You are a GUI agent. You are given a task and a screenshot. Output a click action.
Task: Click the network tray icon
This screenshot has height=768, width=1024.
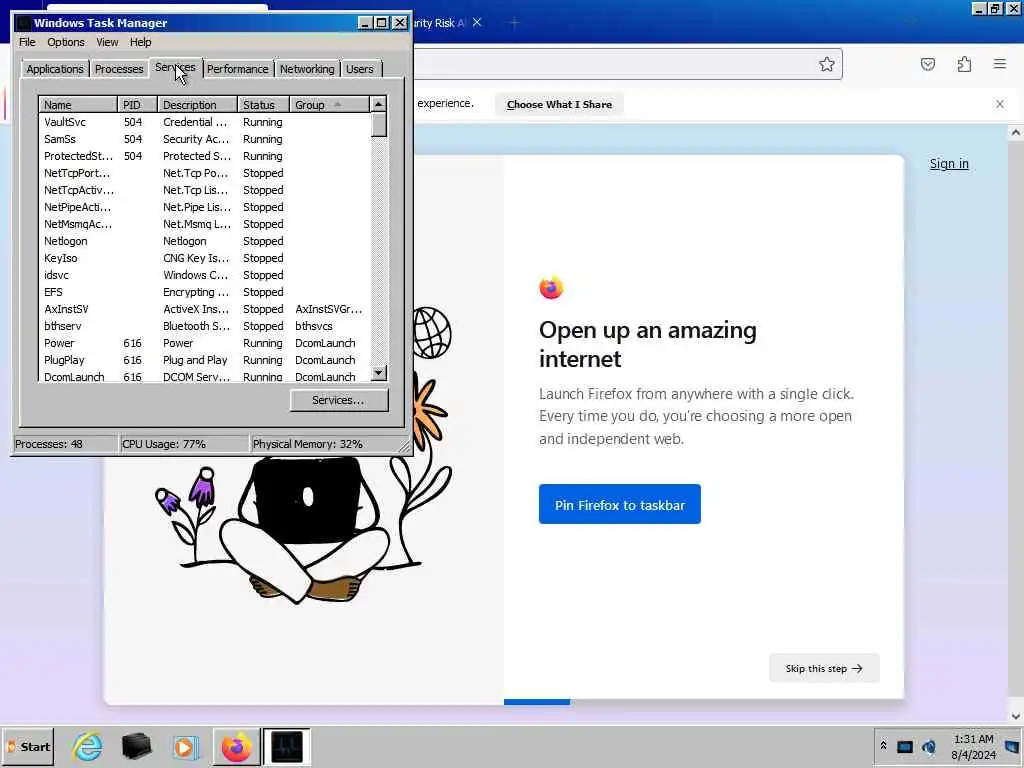coord(905,746)
